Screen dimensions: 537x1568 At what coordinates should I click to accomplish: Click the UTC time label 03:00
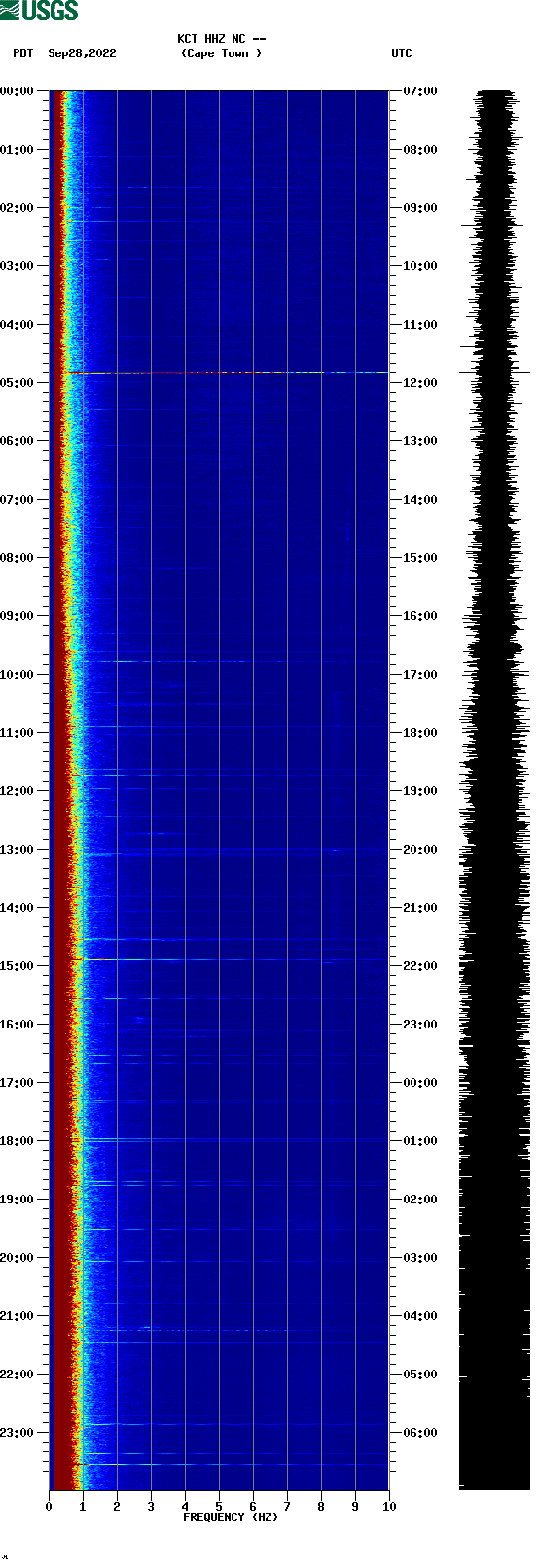coord(420,1258)
